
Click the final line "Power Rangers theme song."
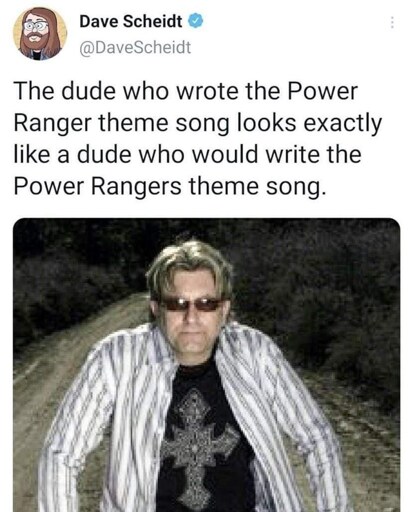pyautogui.click(x=169, y=187)
